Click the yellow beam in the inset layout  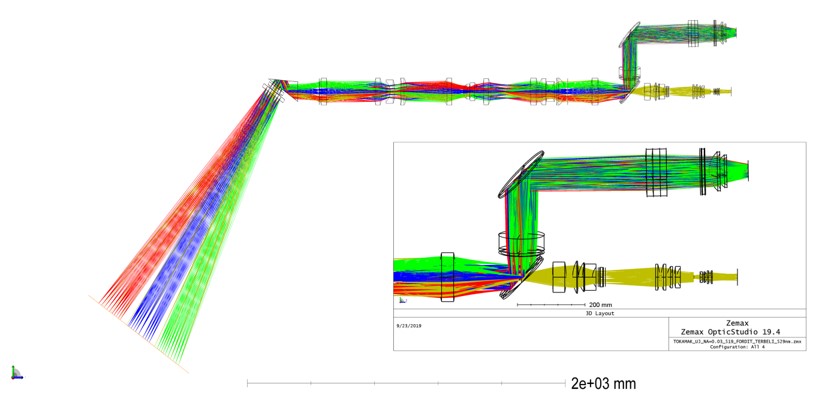pyautogui.click(x=631, y=277)
